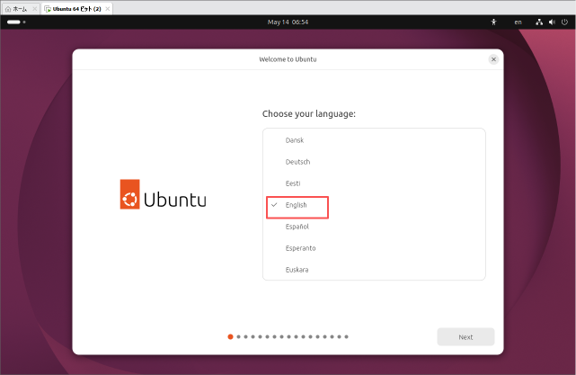Open the en keyboard layout indicator
The width and height of the screenshot is (576, 375).
[518, 22]
